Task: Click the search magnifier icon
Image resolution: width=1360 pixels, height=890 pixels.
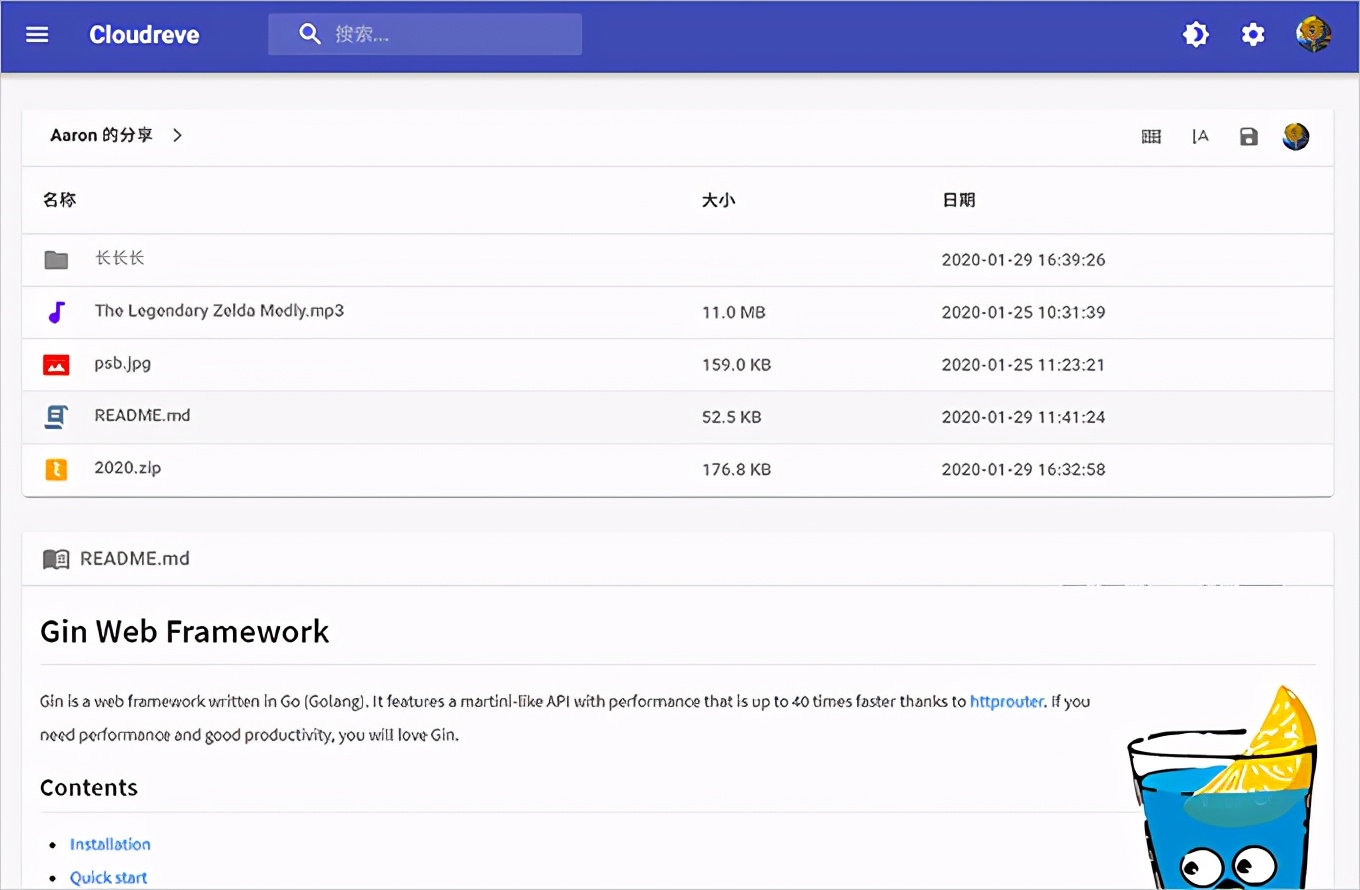Action: [310, 34]
